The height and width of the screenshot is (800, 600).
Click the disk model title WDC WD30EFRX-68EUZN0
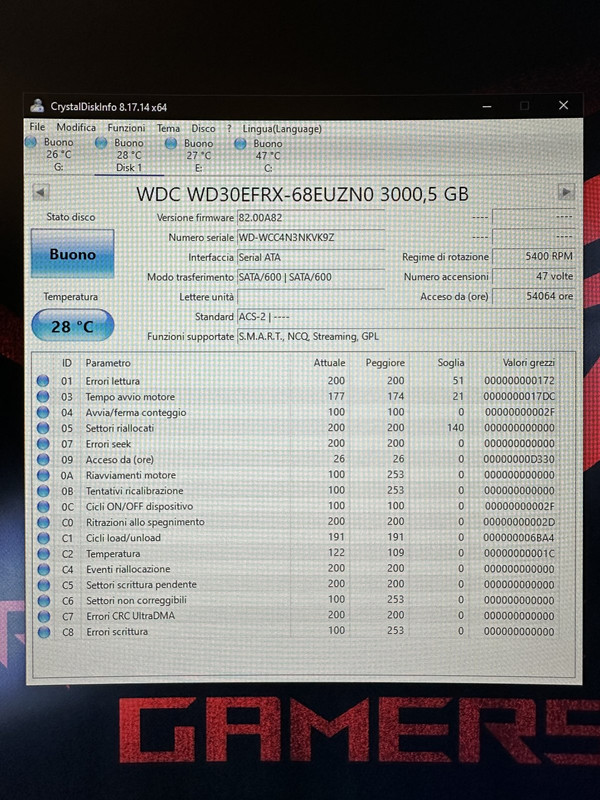click(x=255, y=194)
